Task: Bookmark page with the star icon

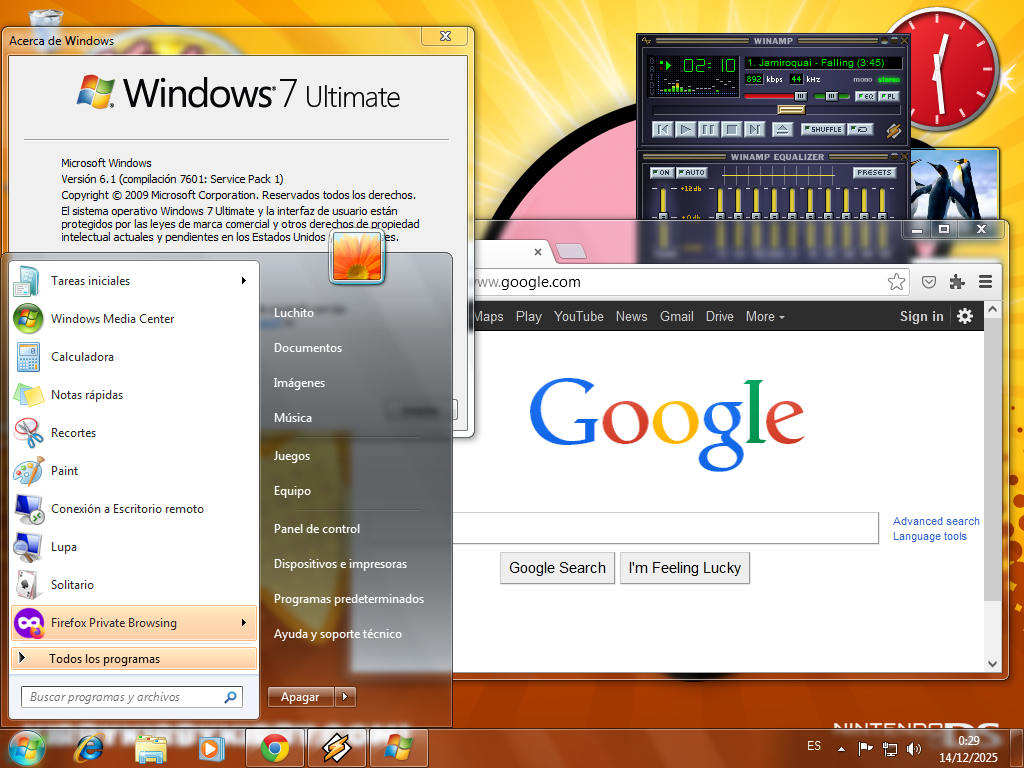Action: (896, 282)
